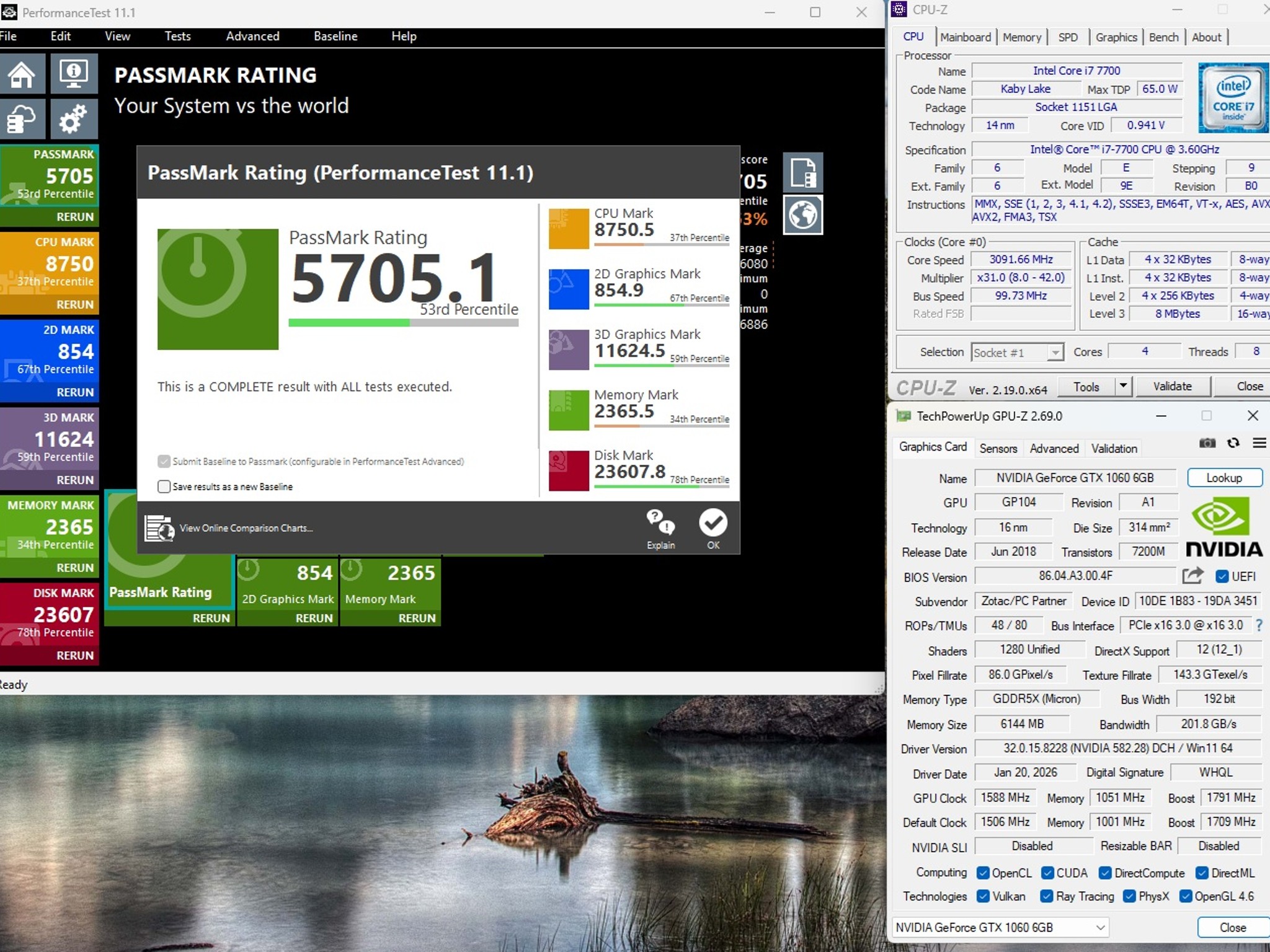
Task: Click the Explain question bubbles icon
Action: (x=660, y=522)
